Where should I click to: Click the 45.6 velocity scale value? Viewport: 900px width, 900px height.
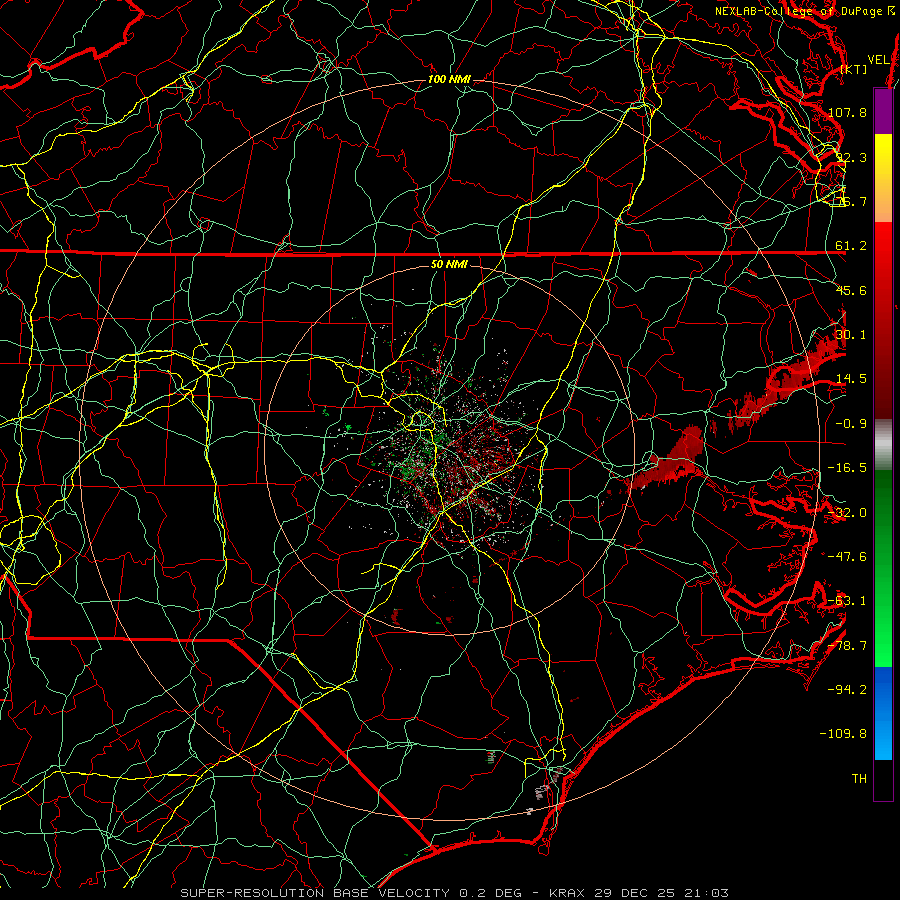click(x=851, y=290)
